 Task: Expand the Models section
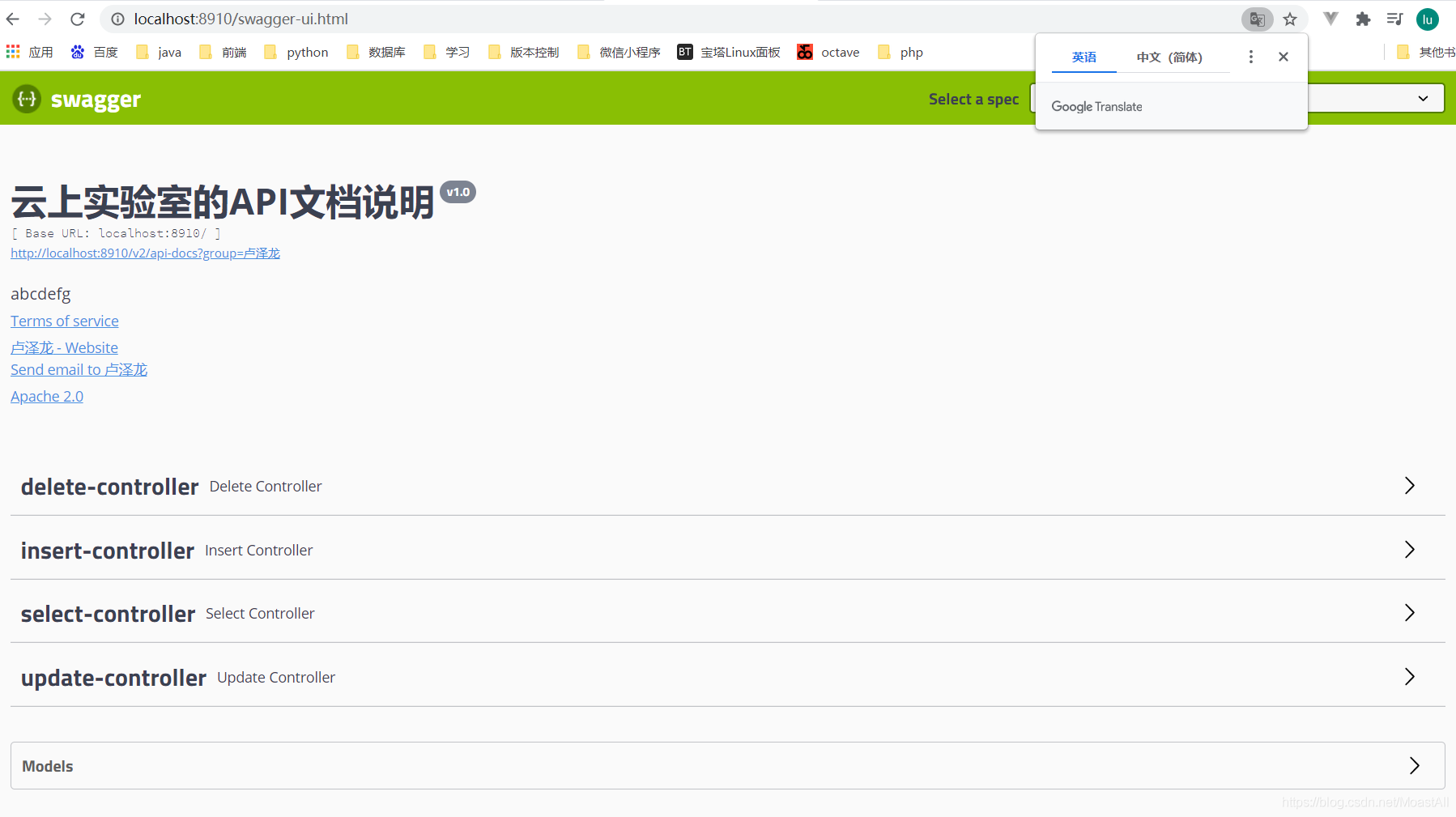click(728, 766)
